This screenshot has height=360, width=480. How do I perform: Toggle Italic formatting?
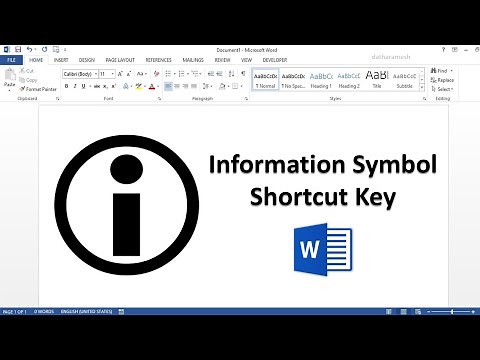[75, 86]
